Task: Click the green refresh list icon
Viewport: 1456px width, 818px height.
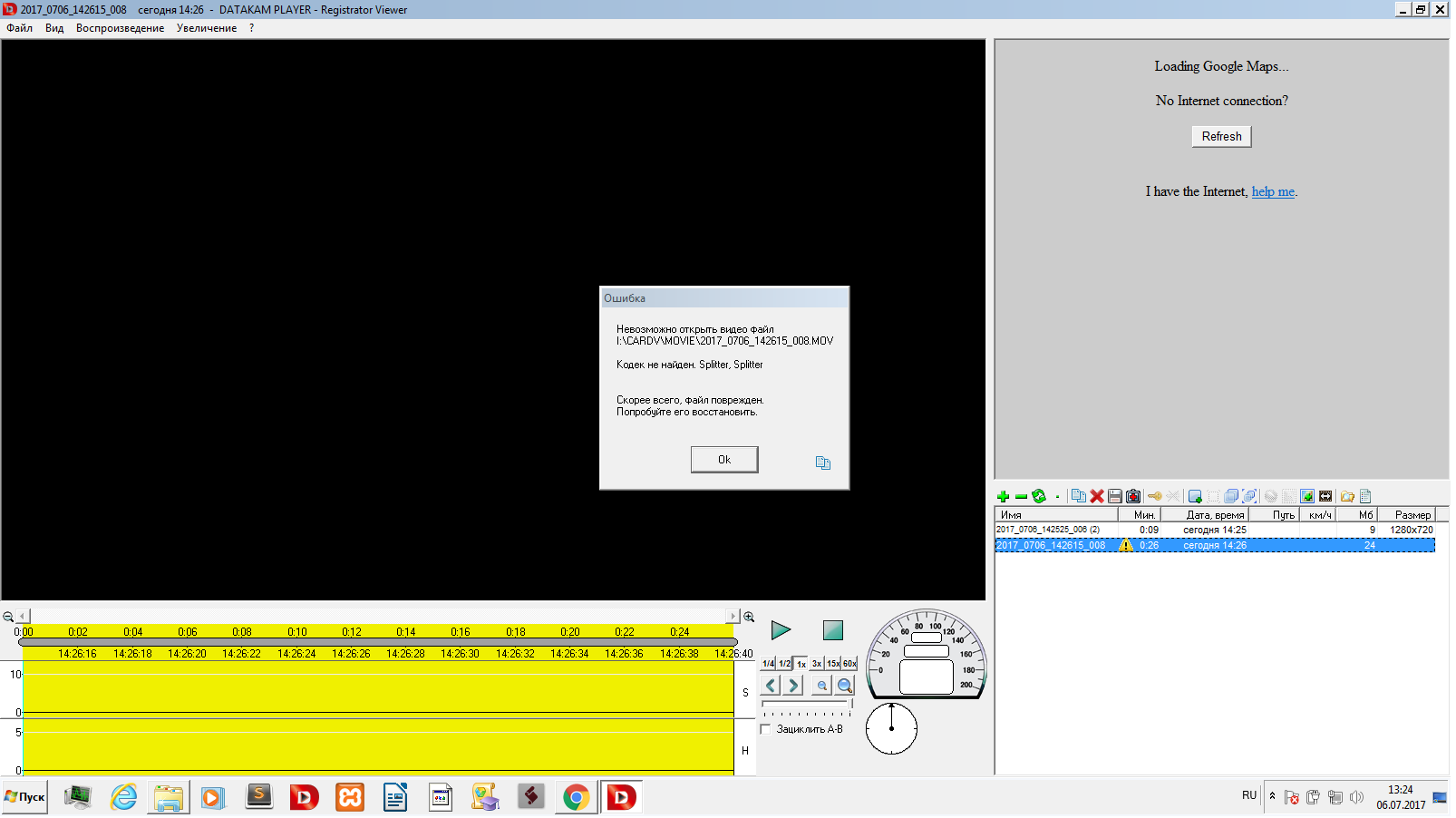Action: tap(1039, 496)
